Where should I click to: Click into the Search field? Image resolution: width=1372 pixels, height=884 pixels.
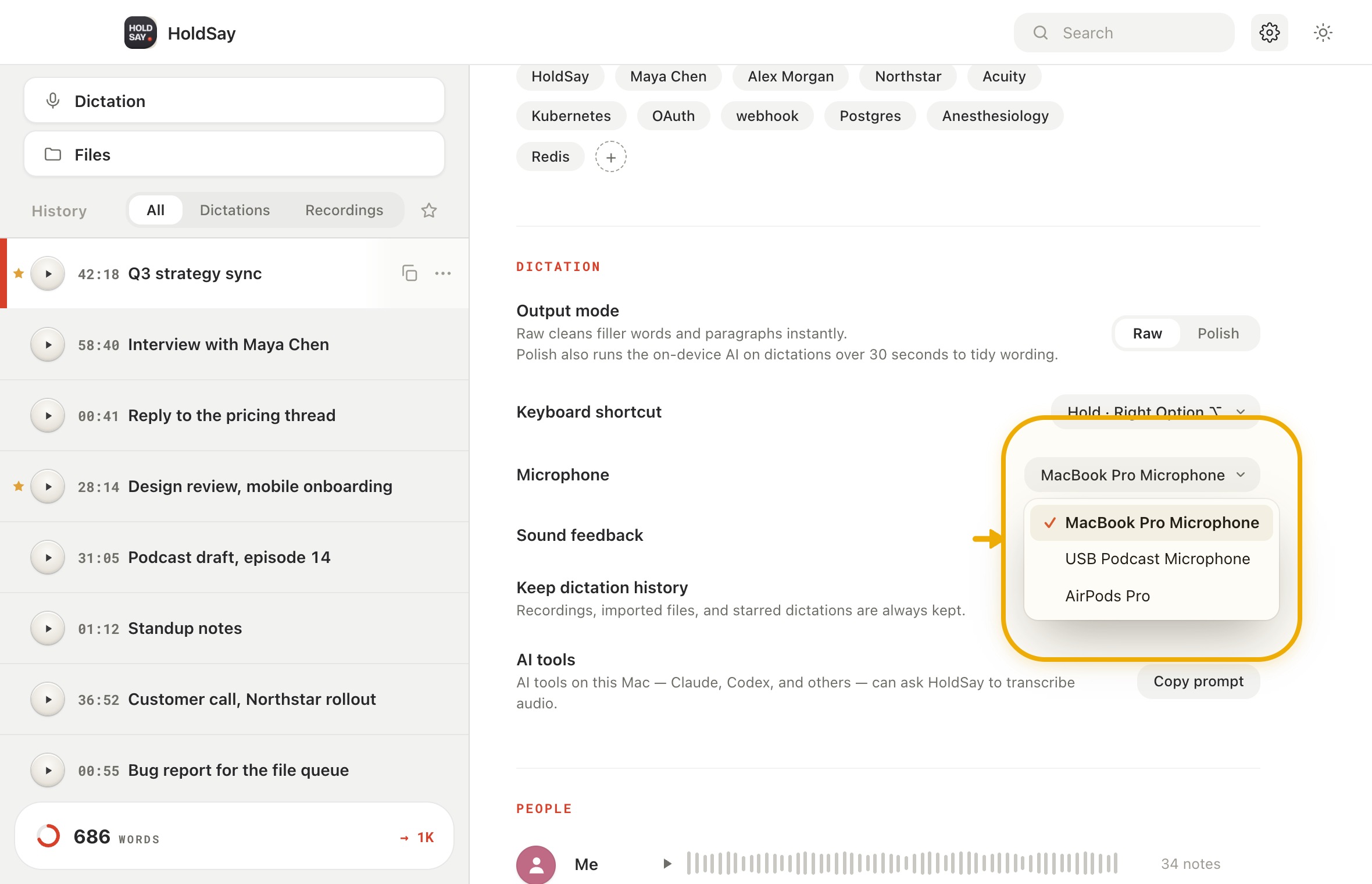click(1124, 33)
